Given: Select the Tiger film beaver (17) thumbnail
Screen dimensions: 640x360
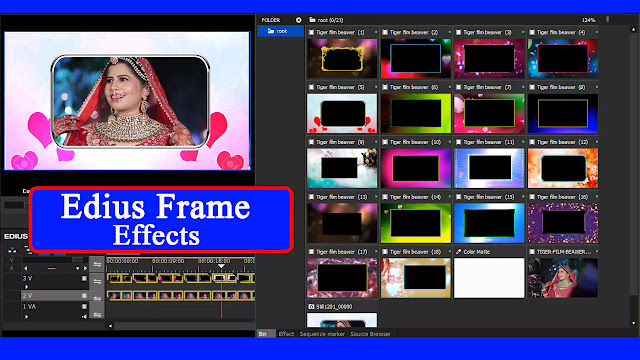Looking at the screenshot, I should 342,278.
